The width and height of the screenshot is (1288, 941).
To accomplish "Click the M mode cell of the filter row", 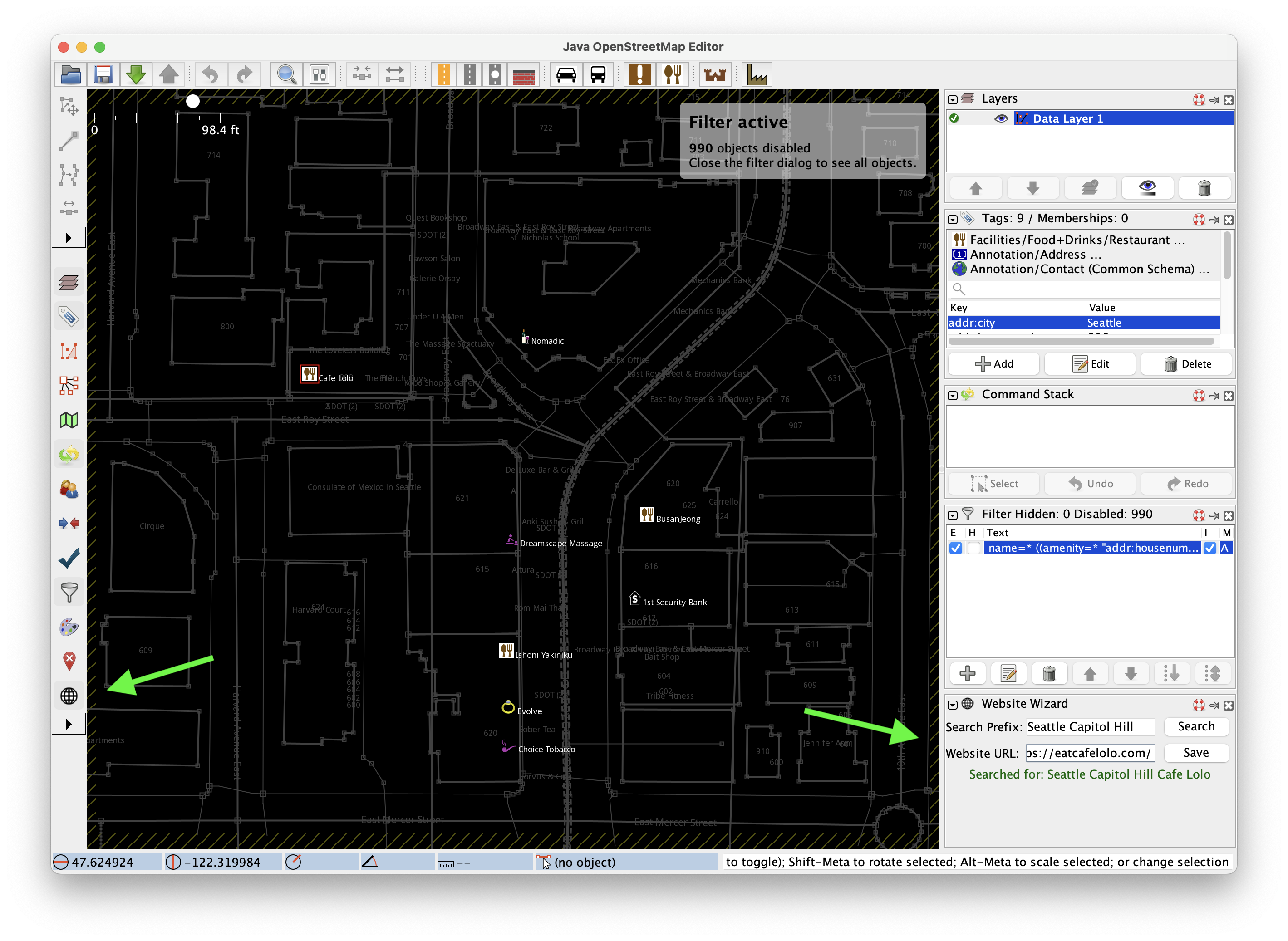I will [1225, 548].
